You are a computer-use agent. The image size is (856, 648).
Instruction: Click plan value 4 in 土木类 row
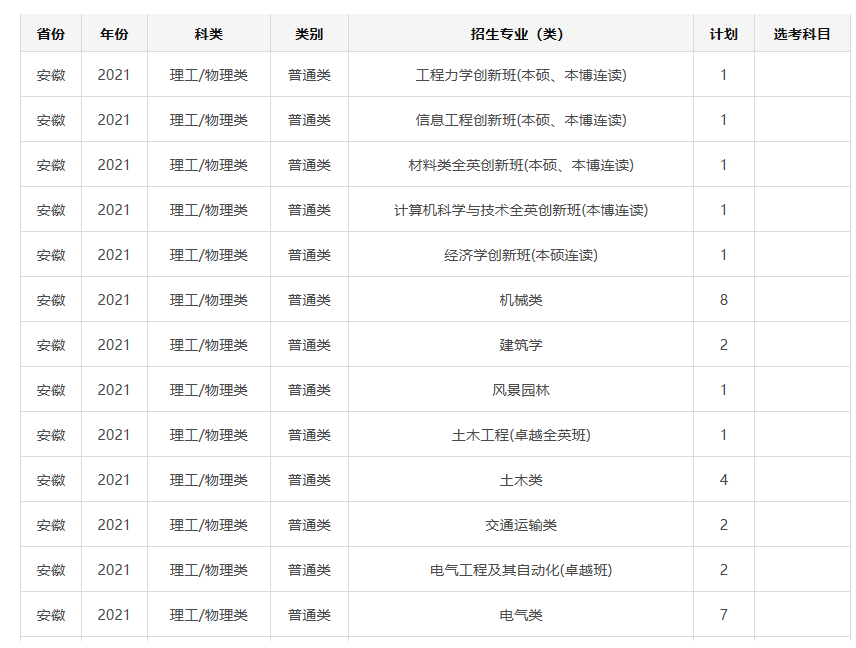point(723,480)
